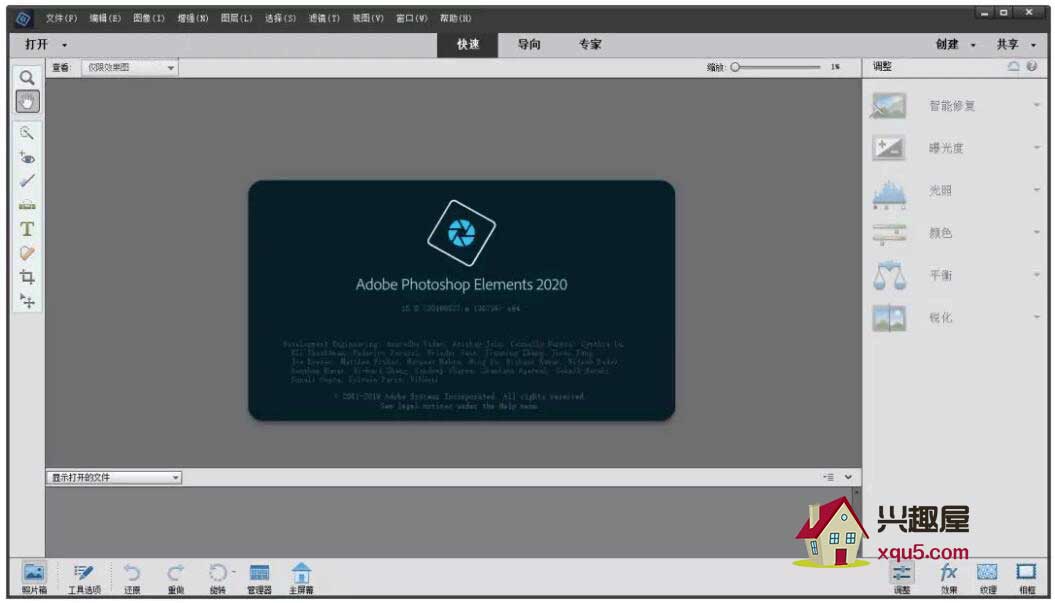Select the Spot Healing Brush tool
This screenshot has width=1055, height=603.
click(27, 253)
